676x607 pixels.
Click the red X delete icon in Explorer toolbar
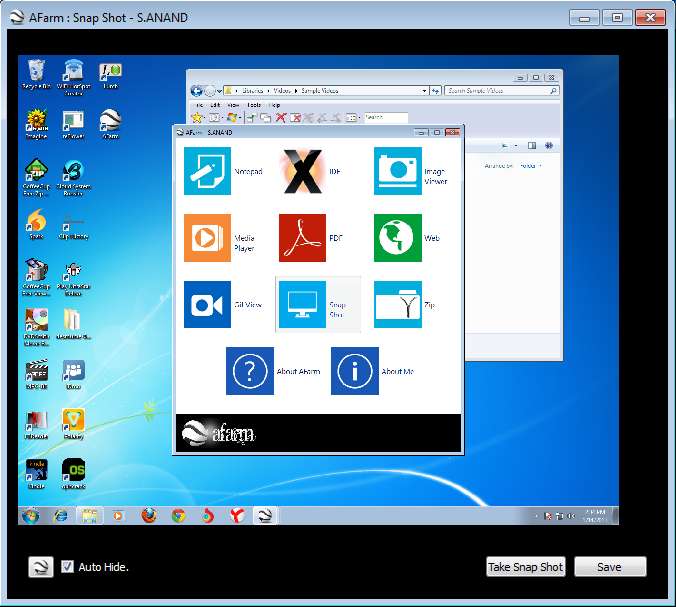[281, 117]
